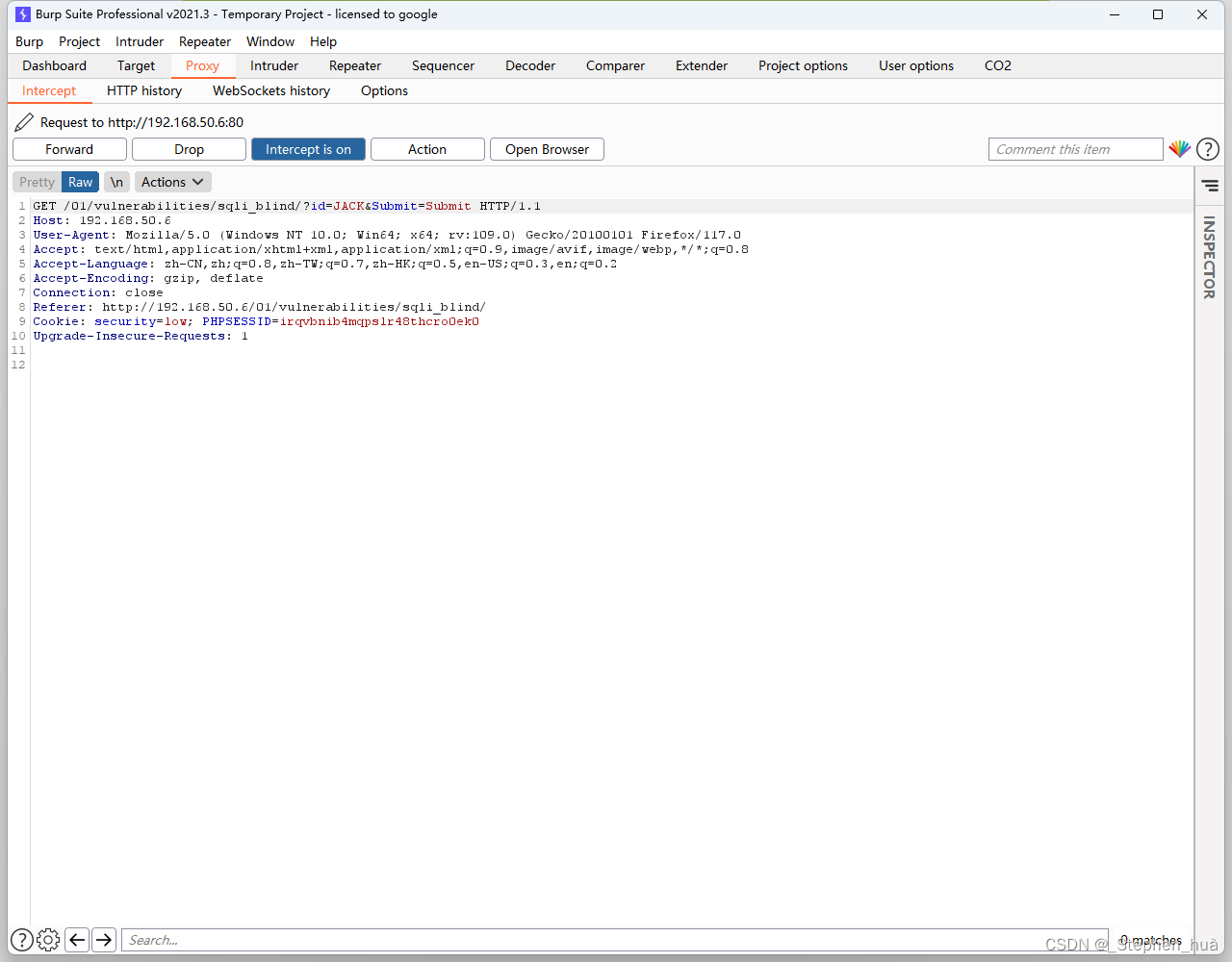Screen dimensions: 1232x962
Task: Click the Forward button
Action: click(x=69, y=149)
